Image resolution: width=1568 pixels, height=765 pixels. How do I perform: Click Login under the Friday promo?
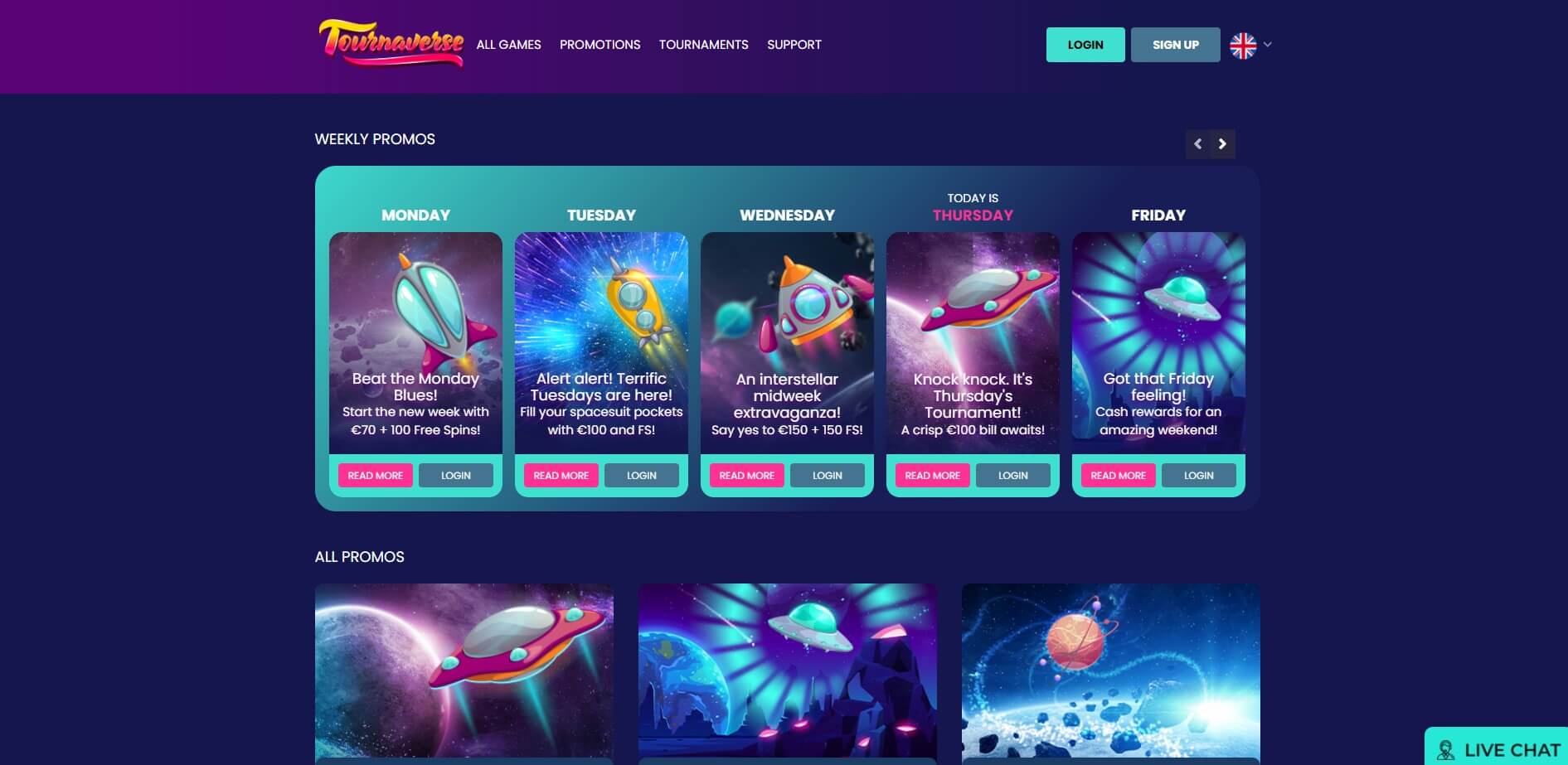(1198, 475)
